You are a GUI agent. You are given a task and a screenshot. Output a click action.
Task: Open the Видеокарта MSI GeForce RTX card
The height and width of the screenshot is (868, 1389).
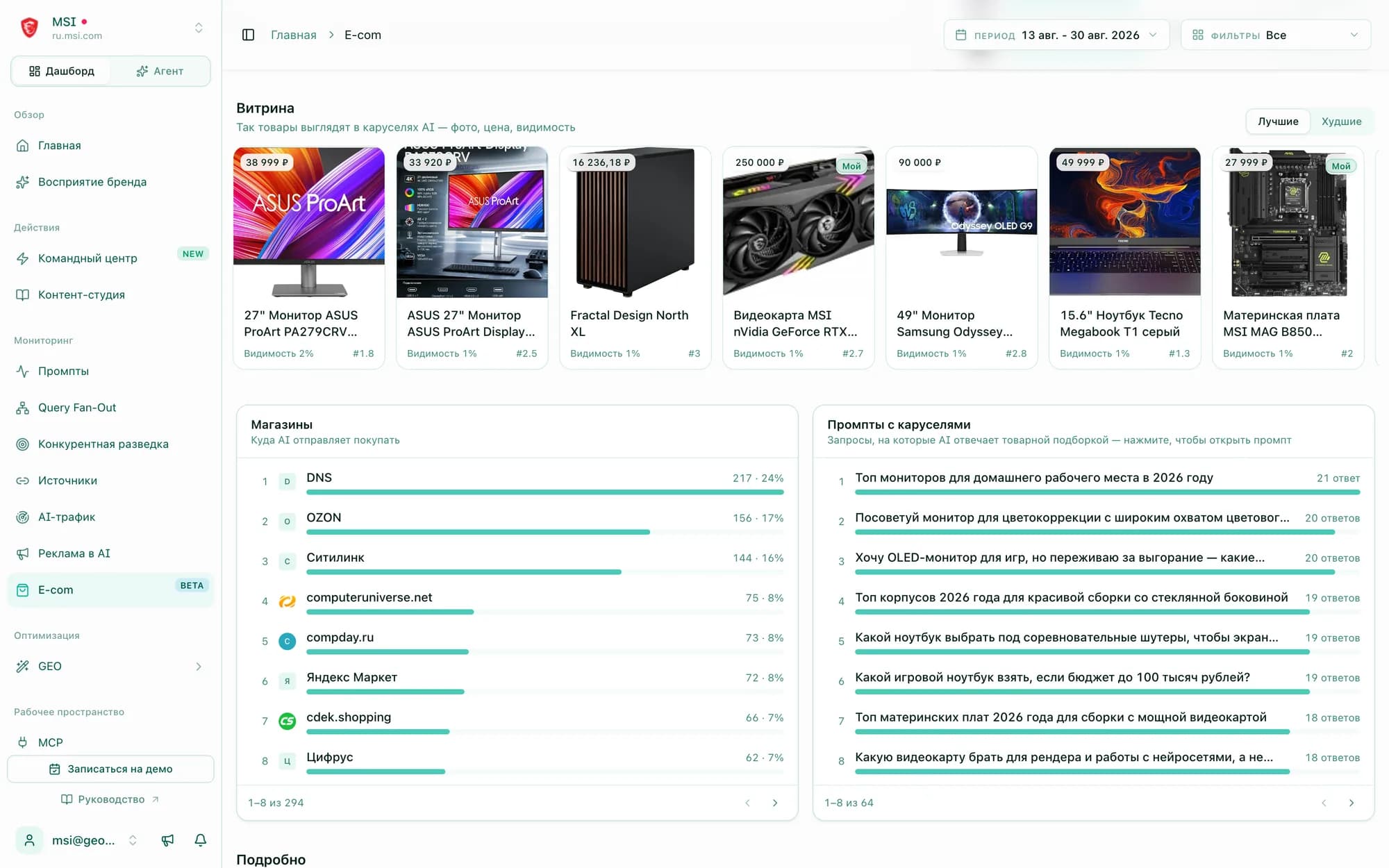(799, 258)
